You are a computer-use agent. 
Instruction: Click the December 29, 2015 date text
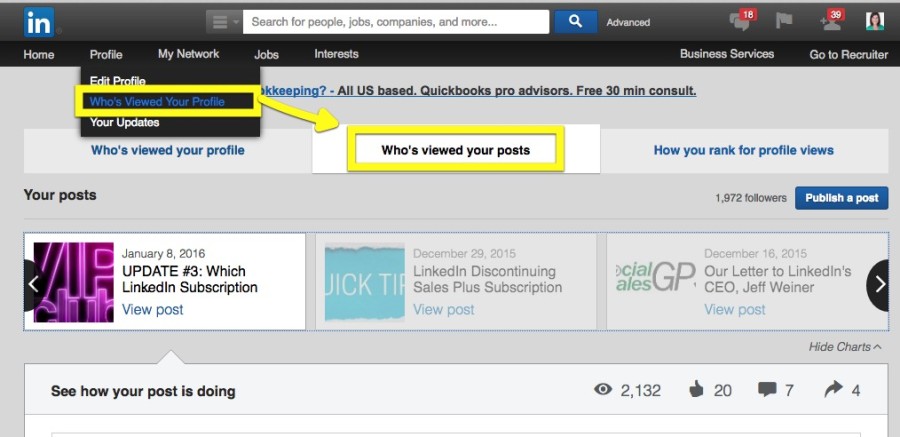click(464, 253)
